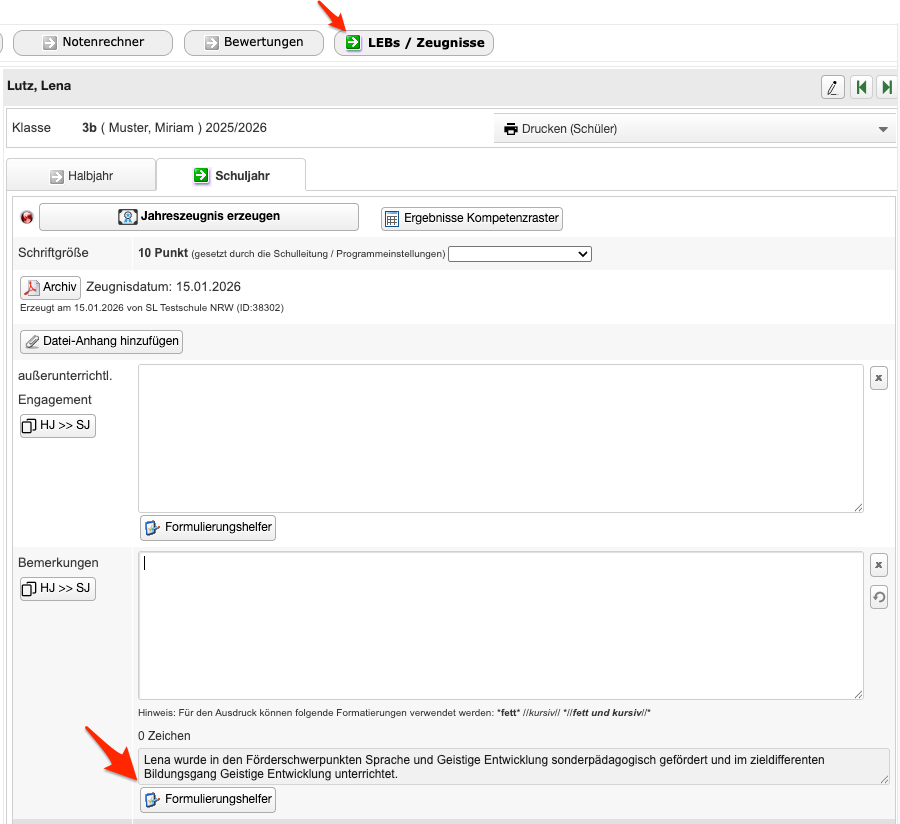900x824 pixels.
Task: Click the pencil edit icon beside Lutz, Lena
Action: pyautogui.click(x=832, y=87)
